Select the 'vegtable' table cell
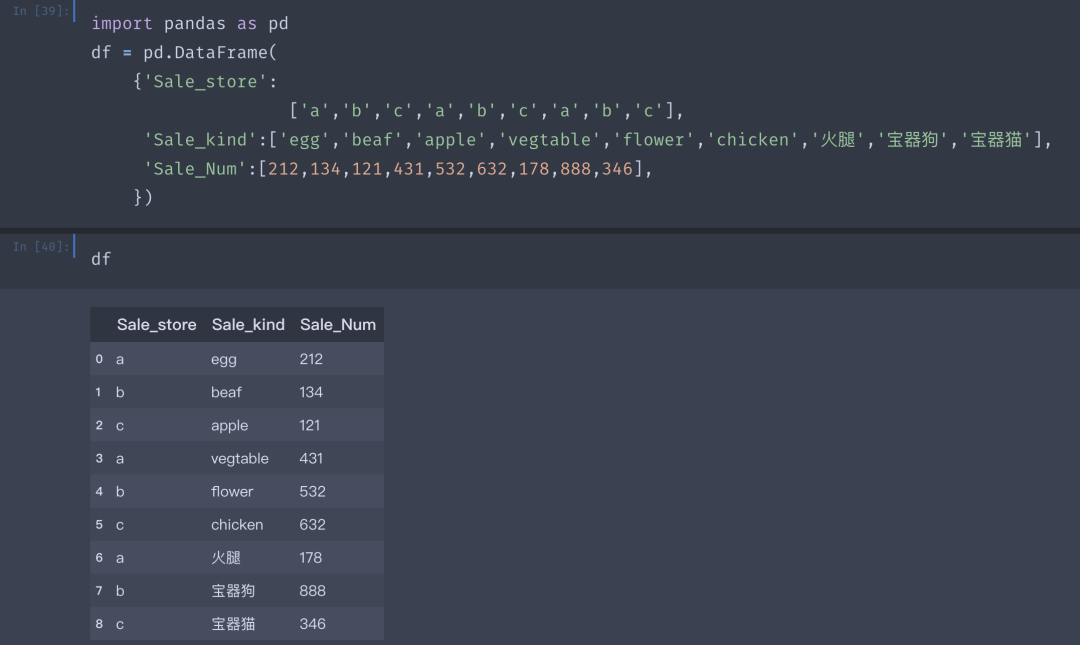 (240, 458)
